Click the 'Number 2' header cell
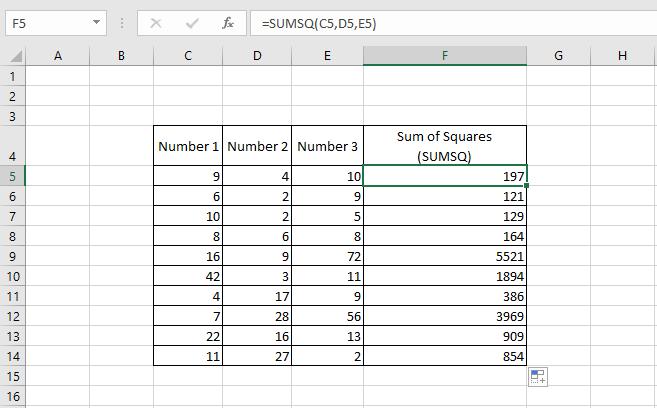The image size is (657, 408). 257,145
